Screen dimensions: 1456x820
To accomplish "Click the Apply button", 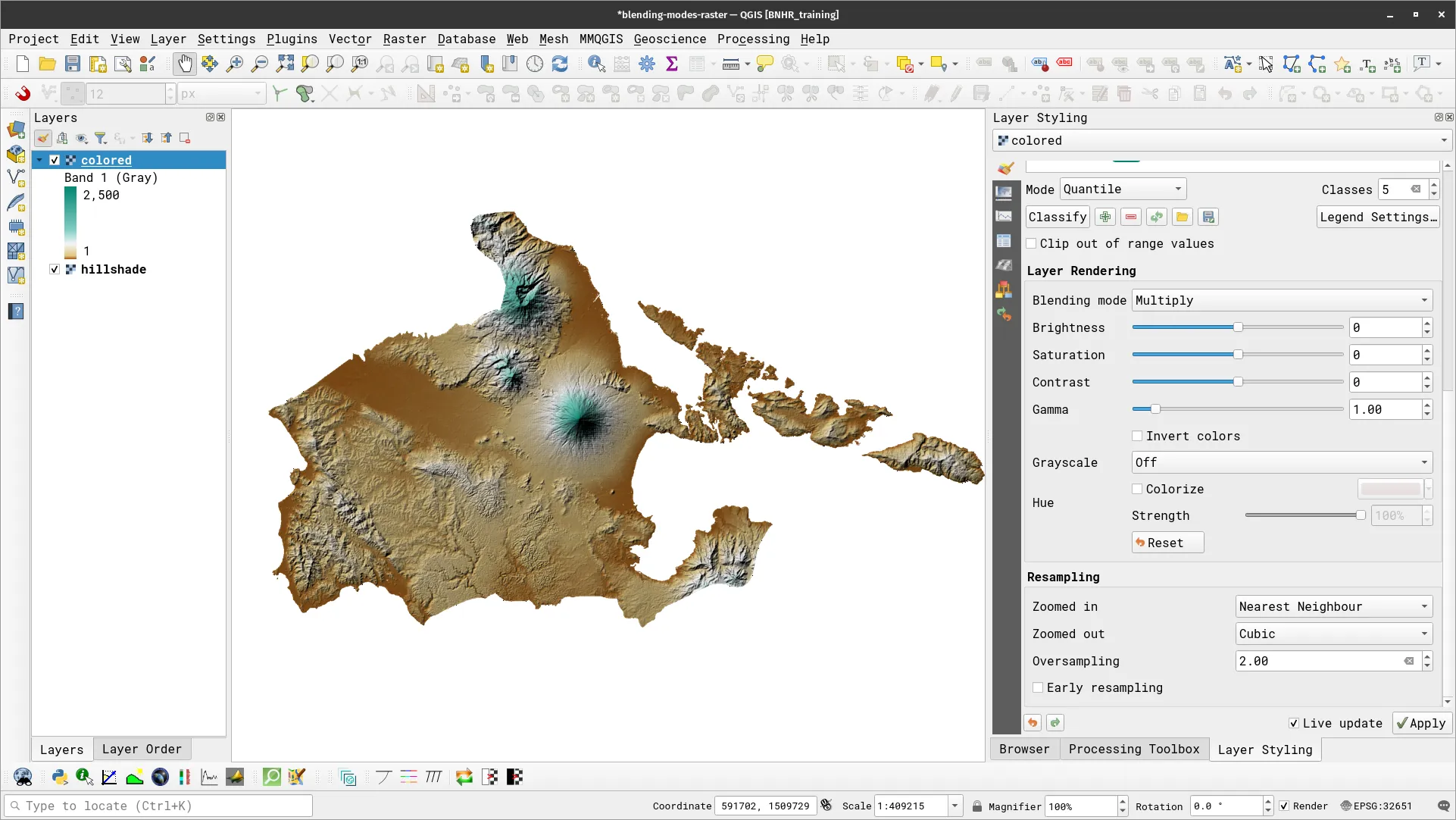I will 1421,723.
